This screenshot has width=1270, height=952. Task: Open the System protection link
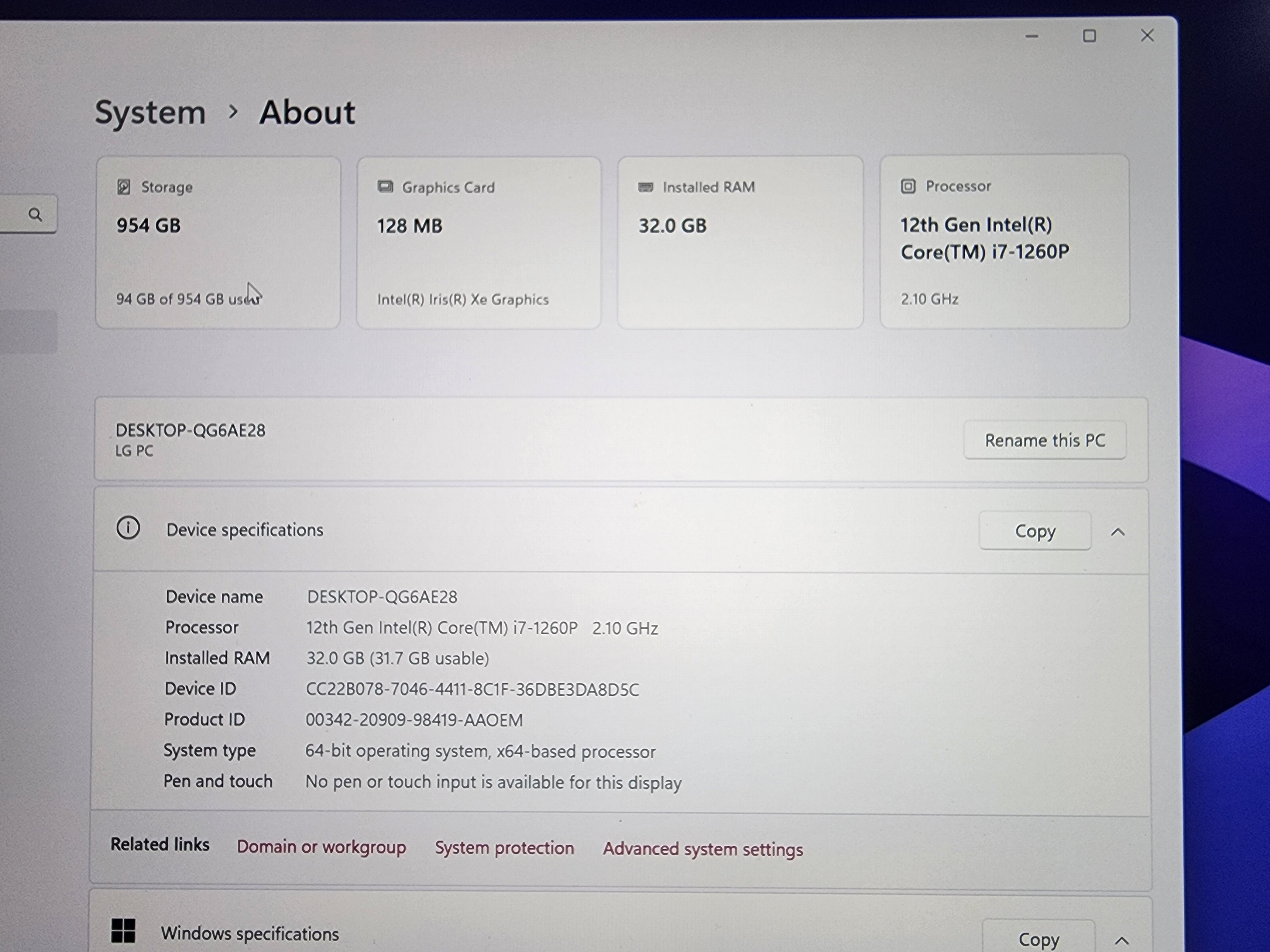(x=504, y=848)
